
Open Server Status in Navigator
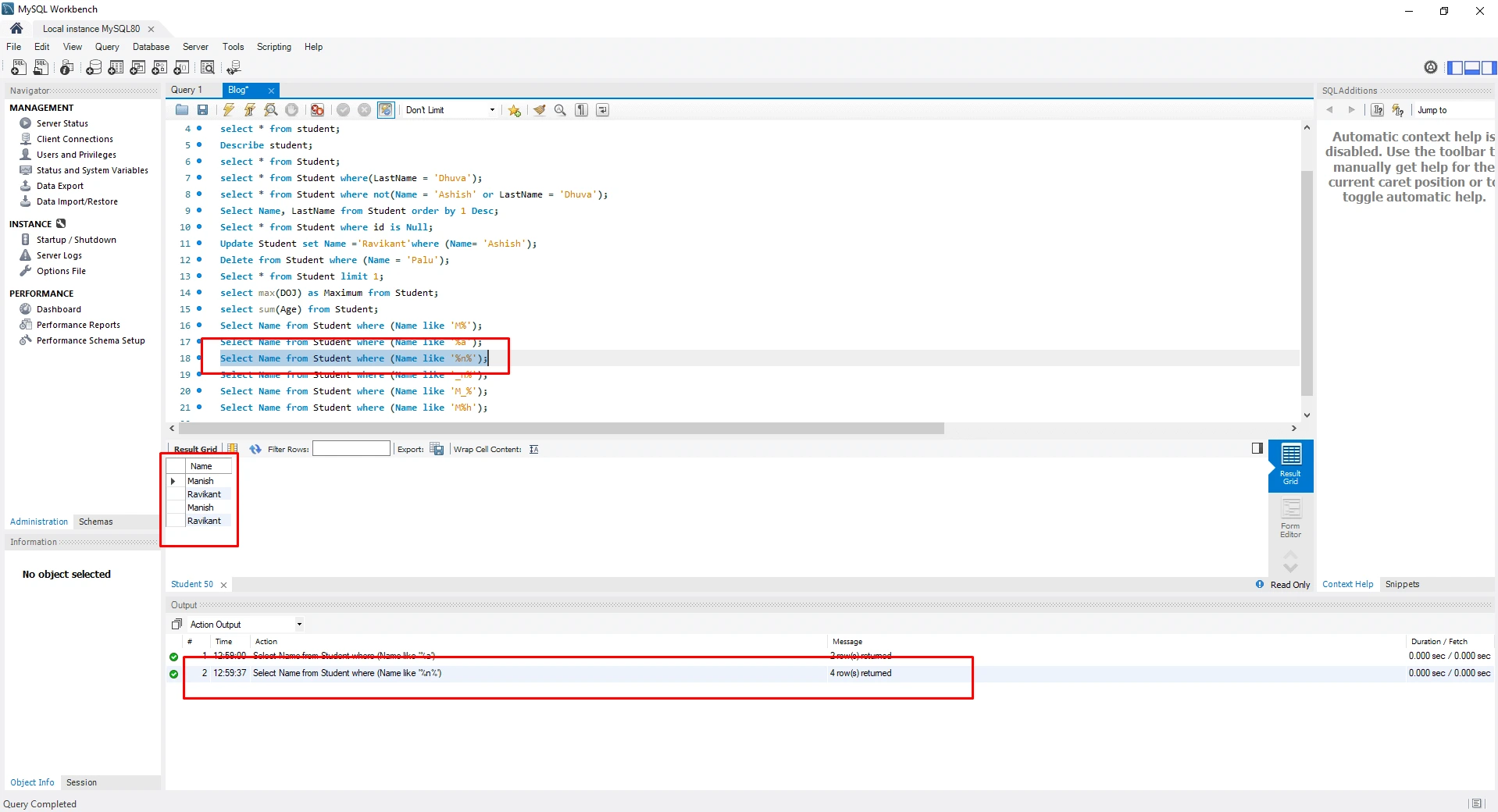click(x=62, y=123)
